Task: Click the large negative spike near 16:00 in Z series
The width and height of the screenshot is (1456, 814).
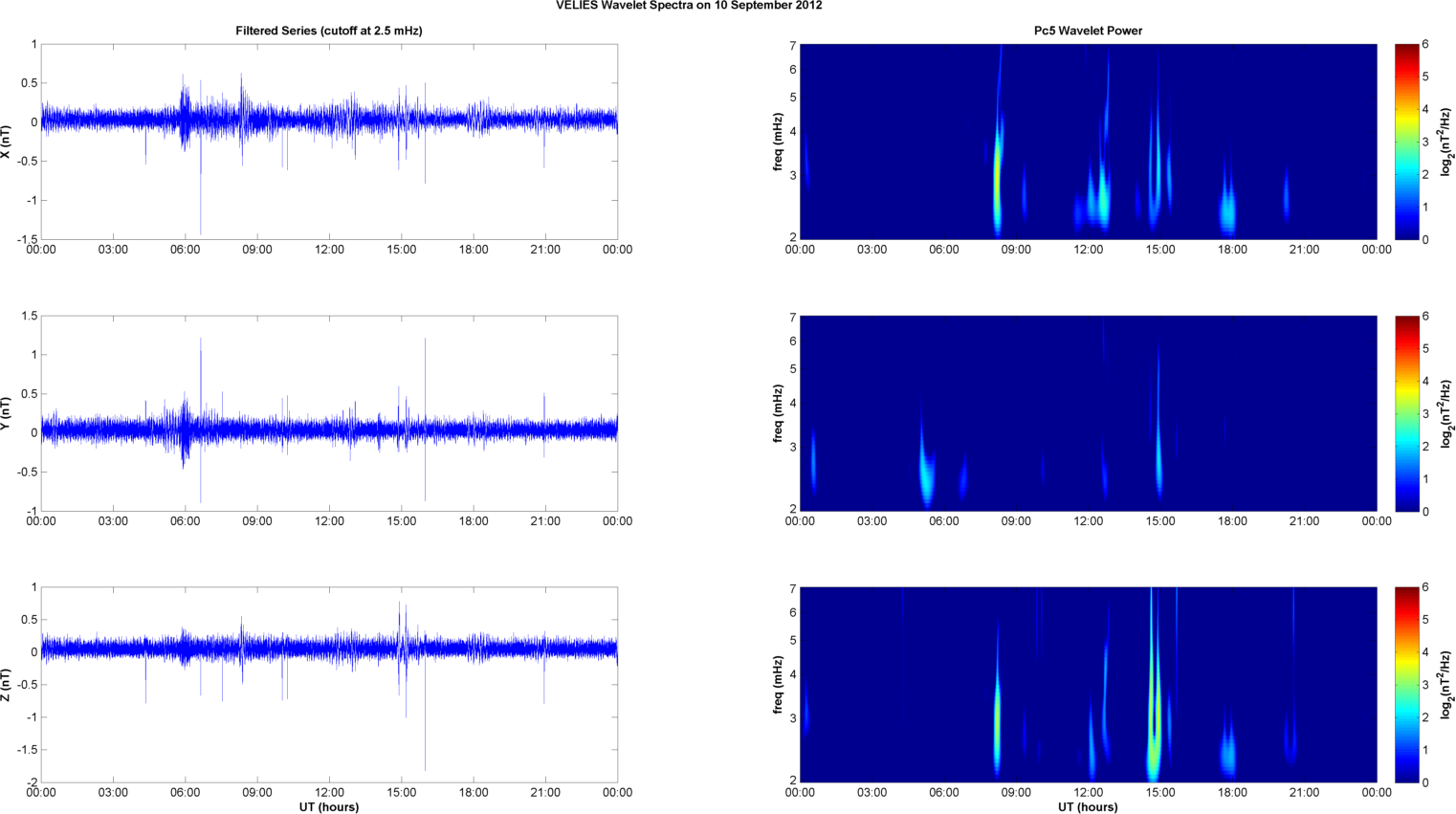Action: coord(425,717)
